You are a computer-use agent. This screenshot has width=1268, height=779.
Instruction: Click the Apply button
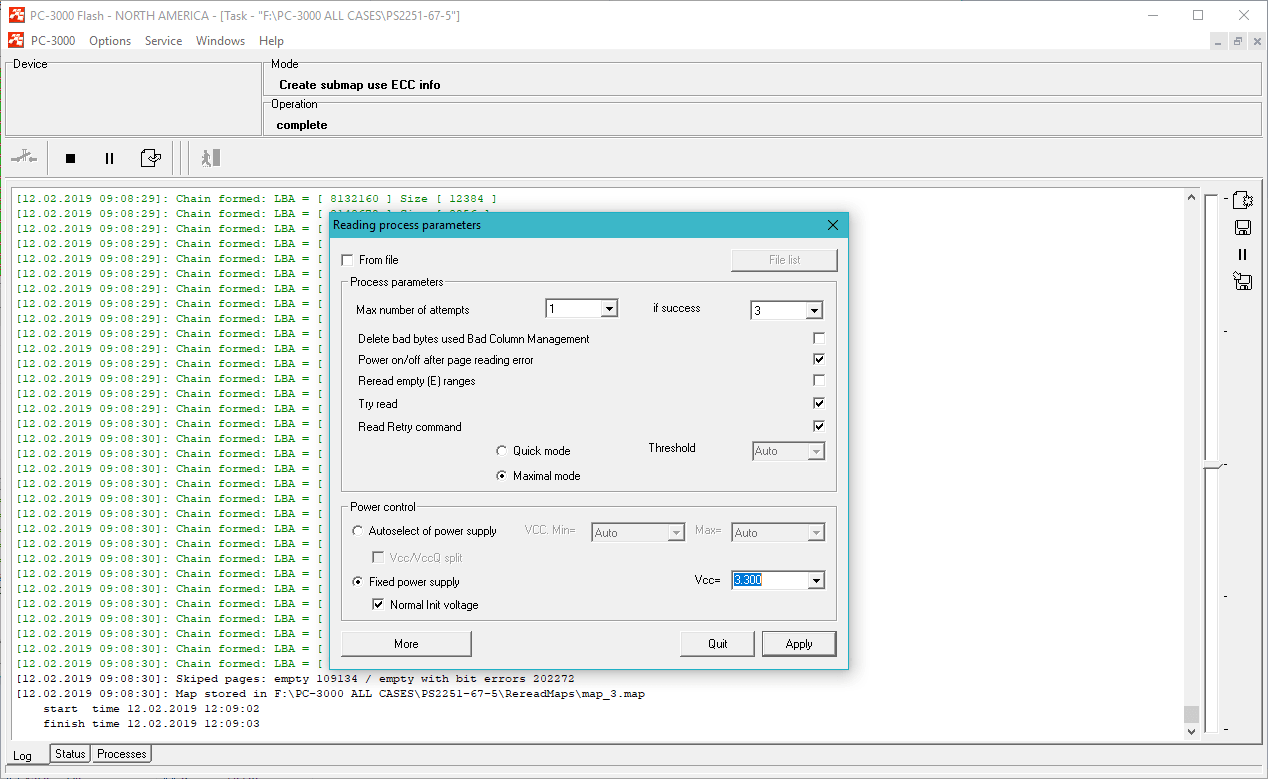pyautogui.click(x=799, y=644)
